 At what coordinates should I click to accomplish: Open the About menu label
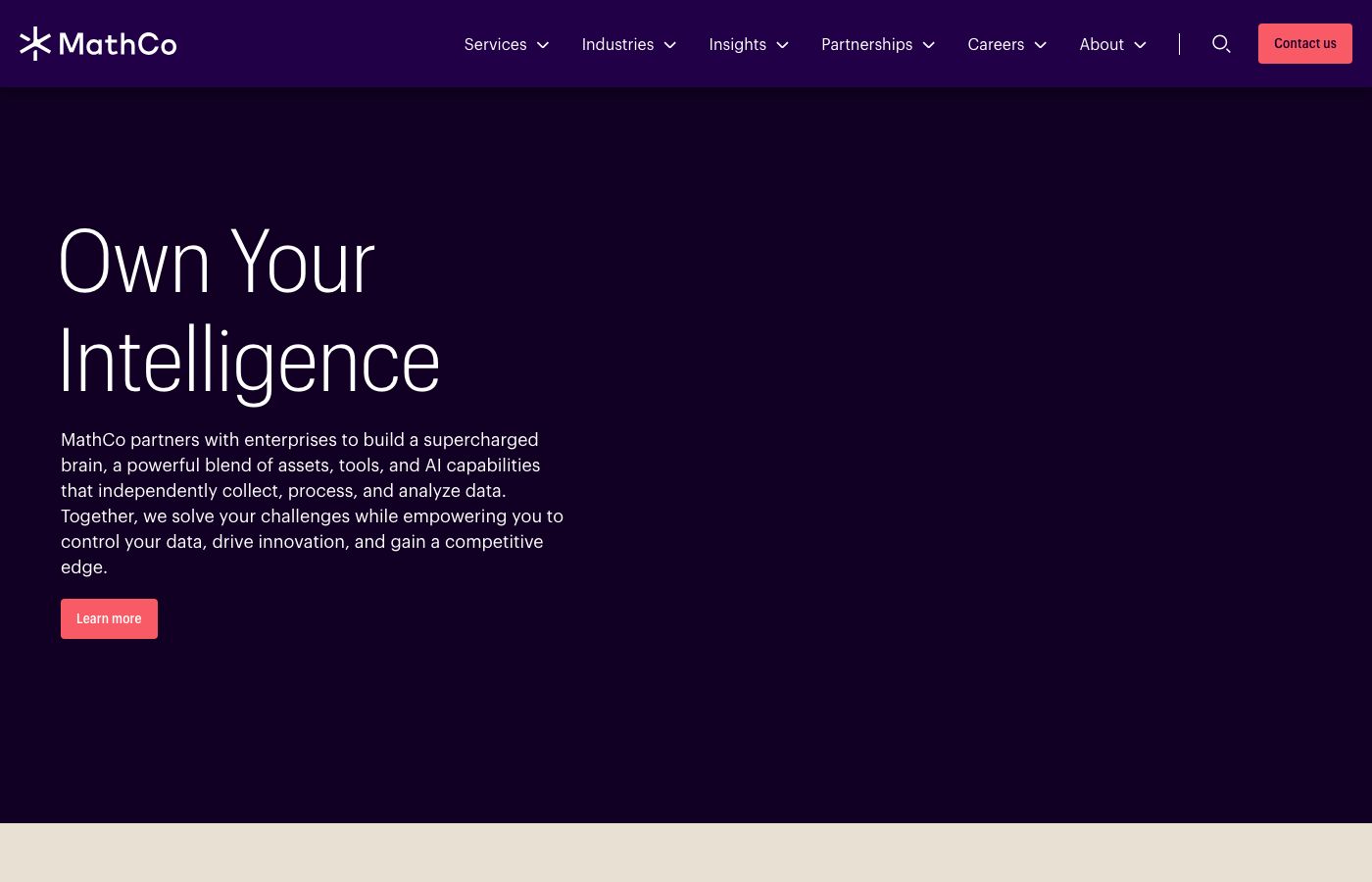(x=1102, y=44)
